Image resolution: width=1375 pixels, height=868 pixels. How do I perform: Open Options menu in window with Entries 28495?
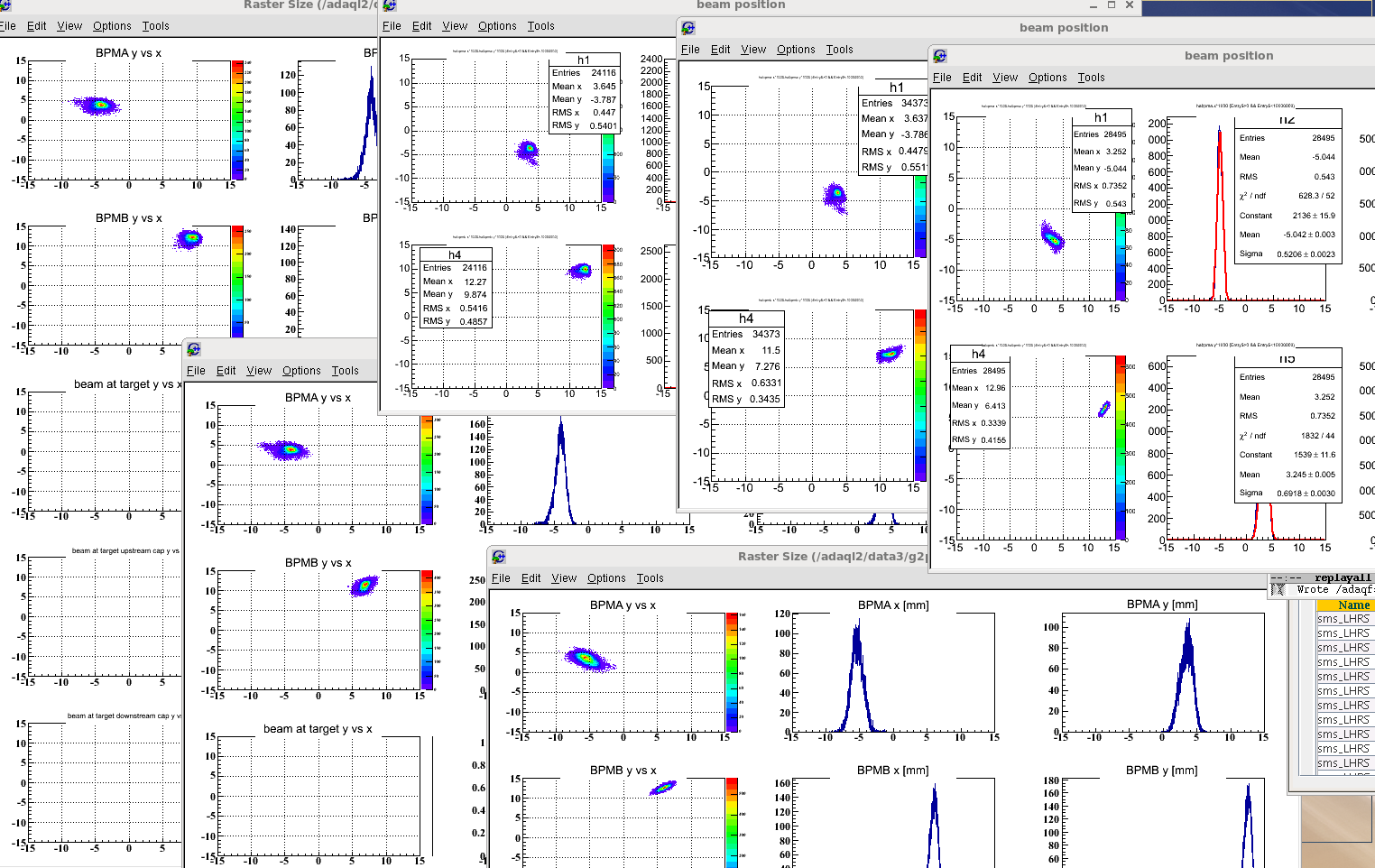1047,78
